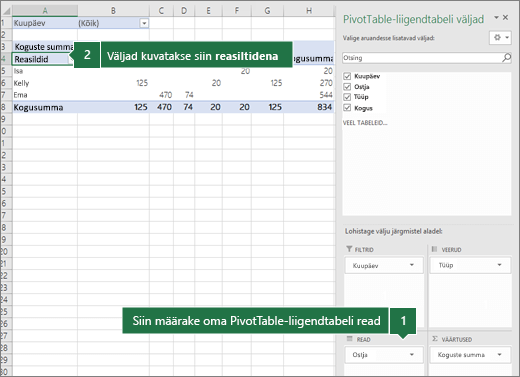This screenshot has width=520, height=377.
Task: Click the Kelly row label
Action: 21,83
